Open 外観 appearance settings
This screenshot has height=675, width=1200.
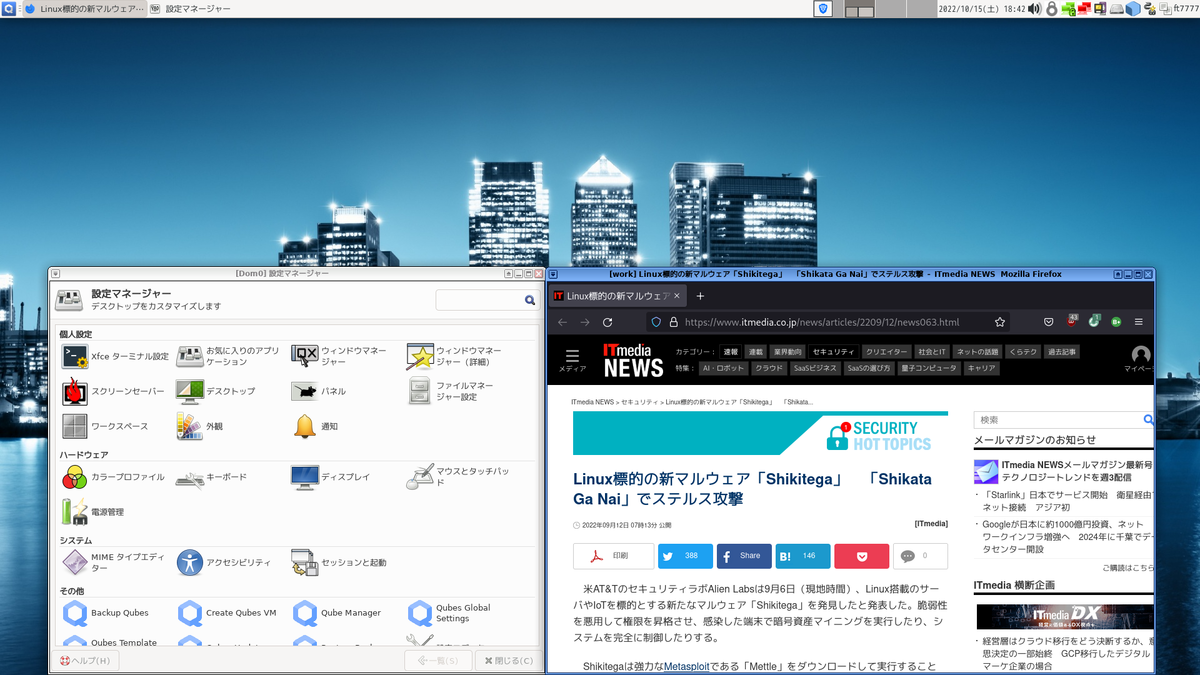point(200,427)
